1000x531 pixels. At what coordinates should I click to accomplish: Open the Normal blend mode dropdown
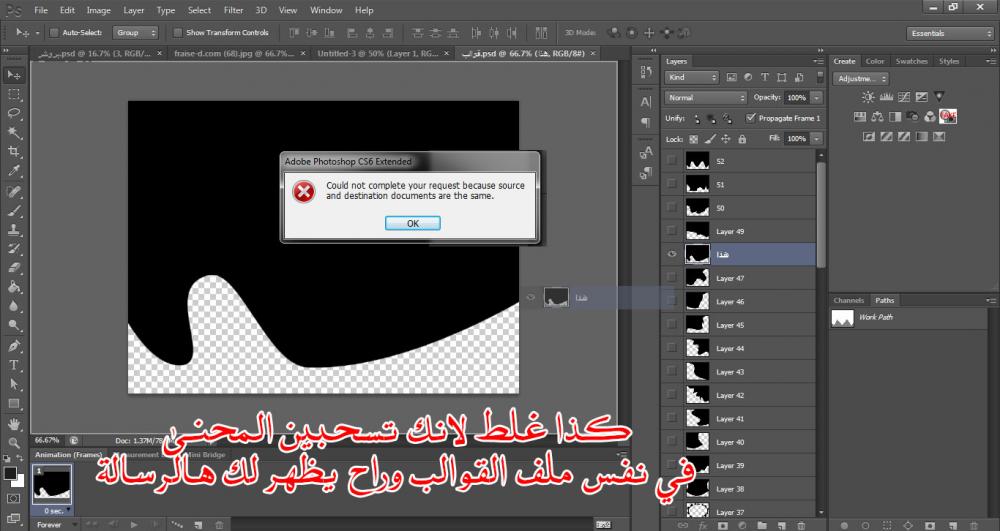click(706, 98)
